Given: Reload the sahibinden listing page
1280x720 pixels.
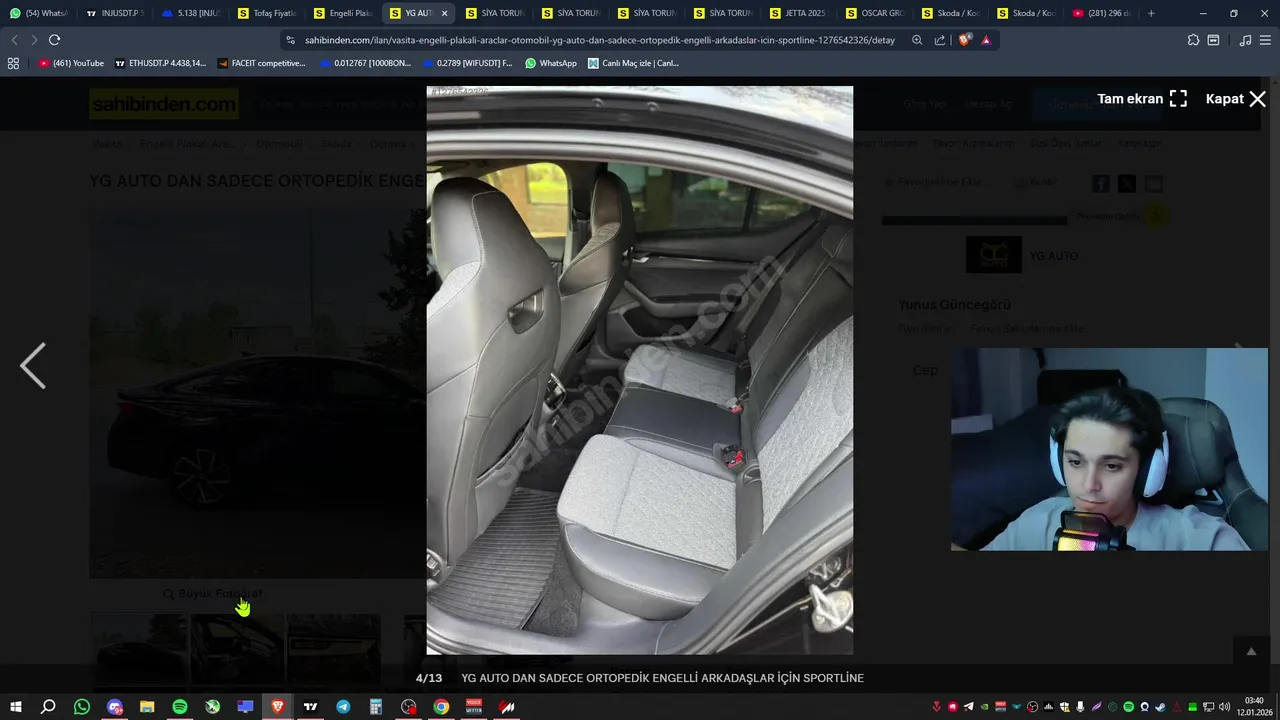Looking at the screenshot, I should [54, 40].
